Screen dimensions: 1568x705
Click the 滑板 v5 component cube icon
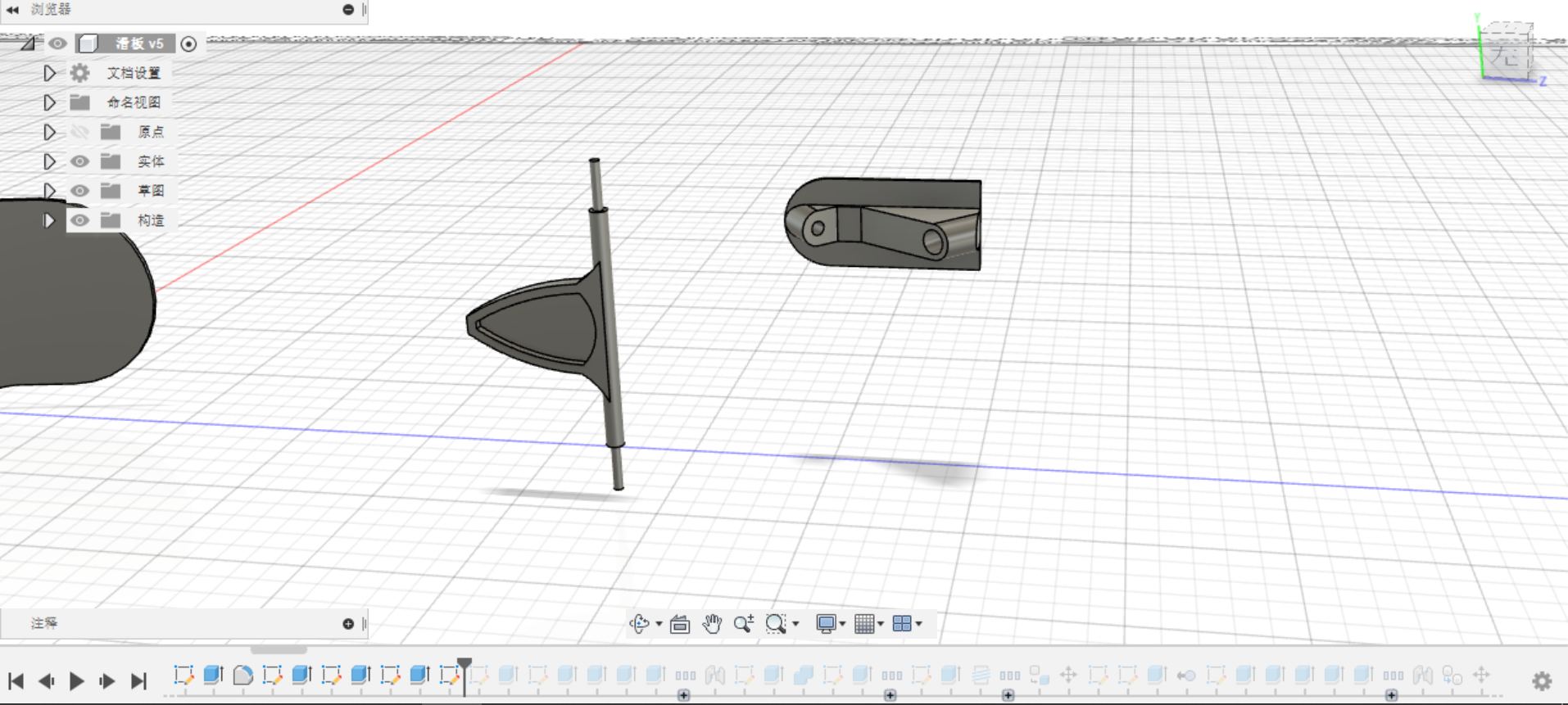pyautogui.click(x=88, y=43)
